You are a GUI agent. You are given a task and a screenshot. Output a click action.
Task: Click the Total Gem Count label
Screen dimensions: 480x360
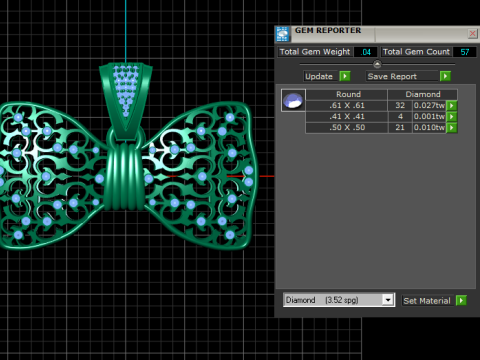416,52
